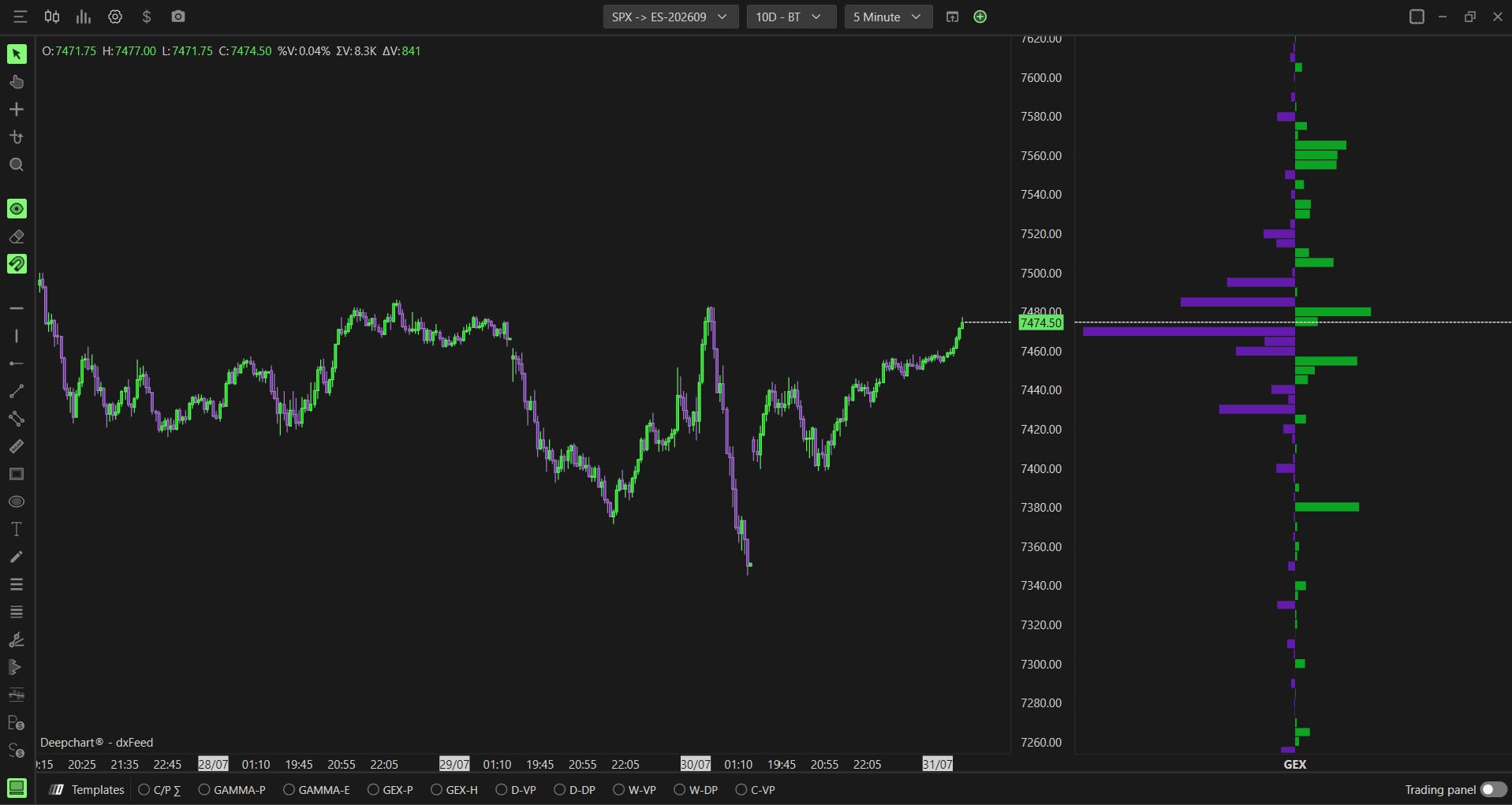
Task: Click the candlestick chart type icon
Action: point(52,17)
